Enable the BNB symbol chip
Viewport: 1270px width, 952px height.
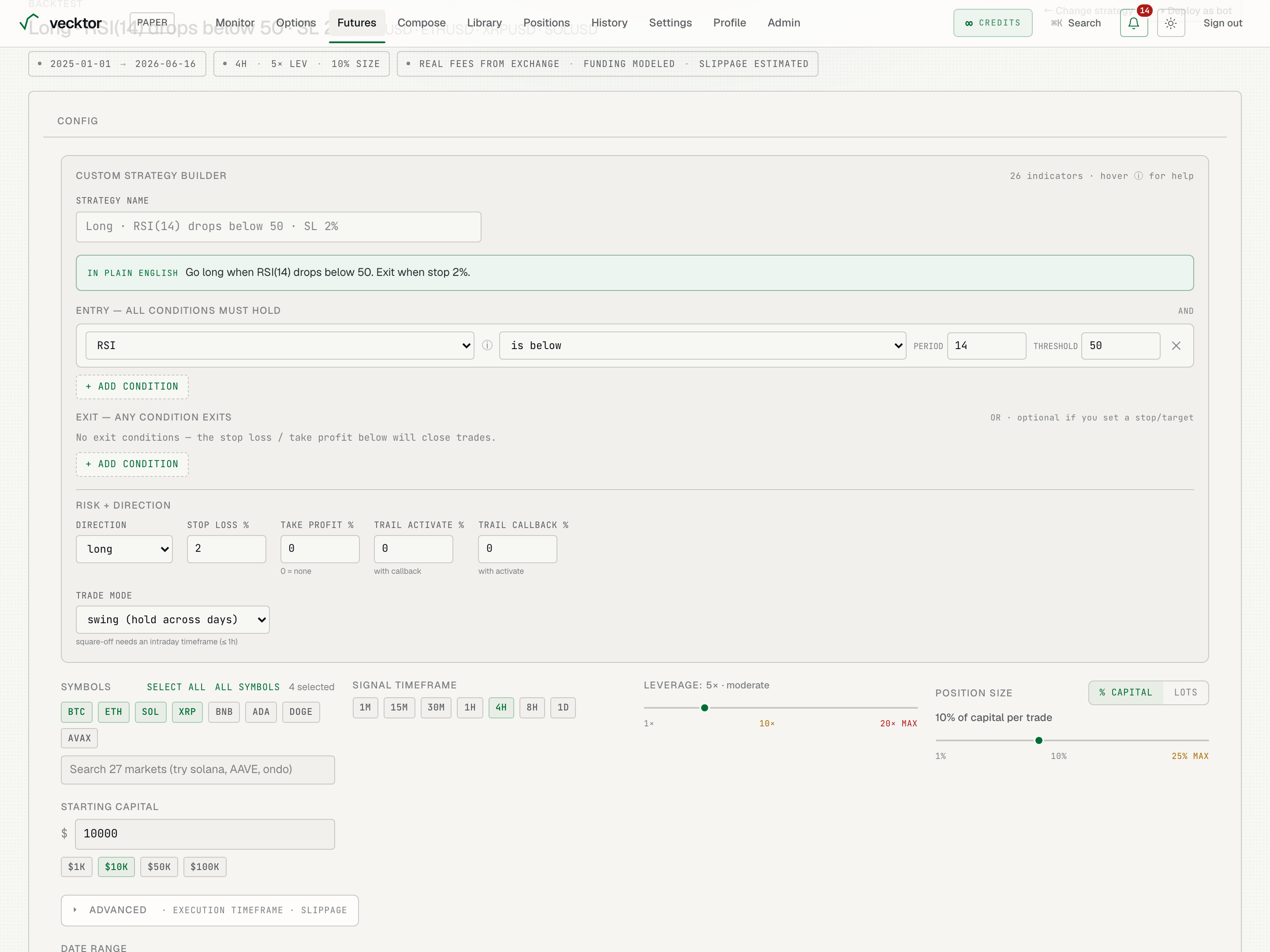(224, 711)
